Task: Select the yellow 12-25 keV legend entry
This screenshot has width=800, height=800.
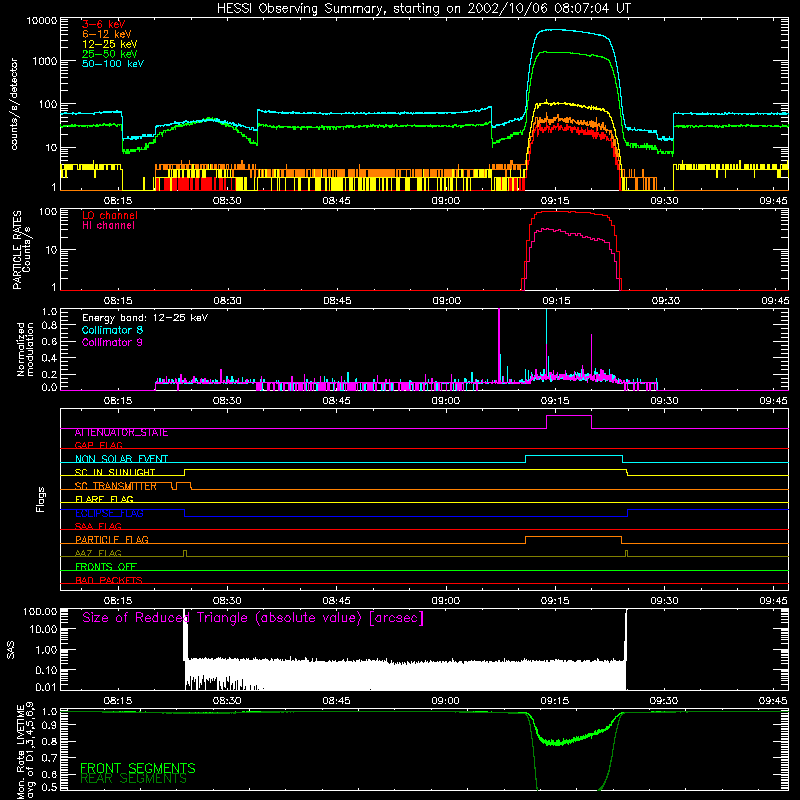Action: (x=110, y=44)
